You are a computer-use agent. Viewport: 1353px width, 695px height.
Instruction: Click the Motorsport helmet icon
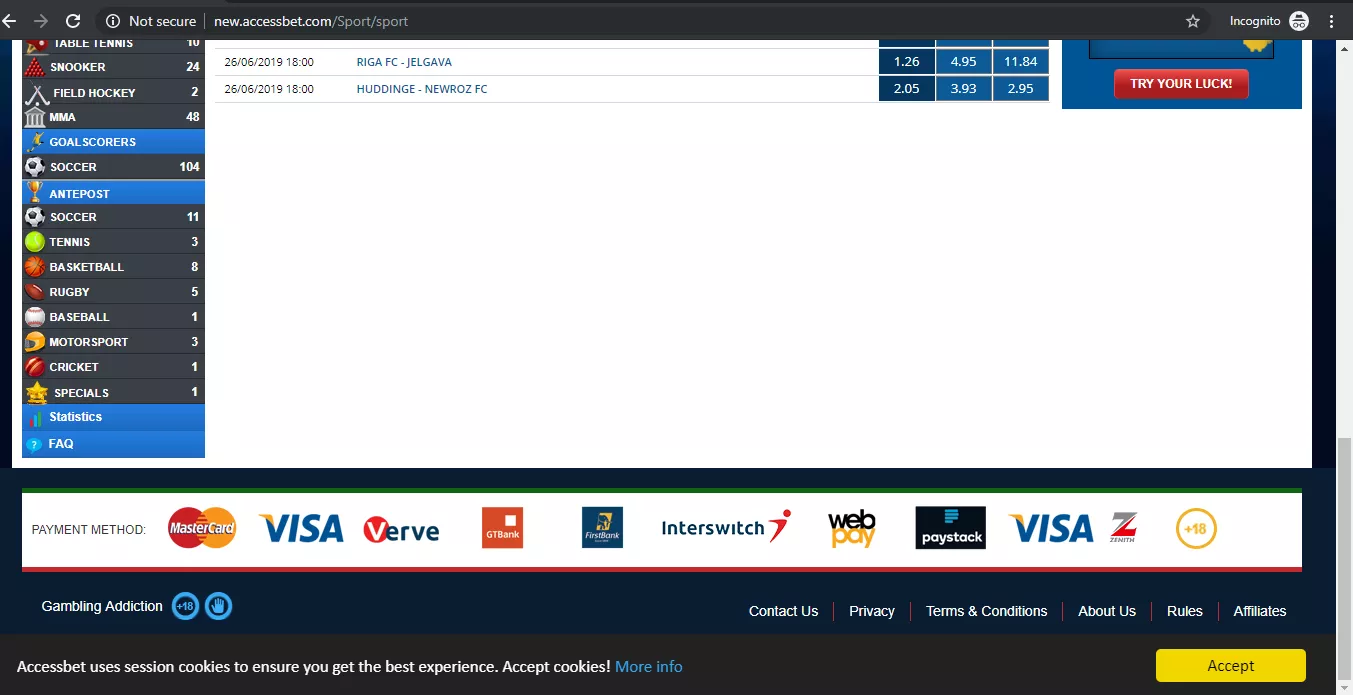point(35,342)
